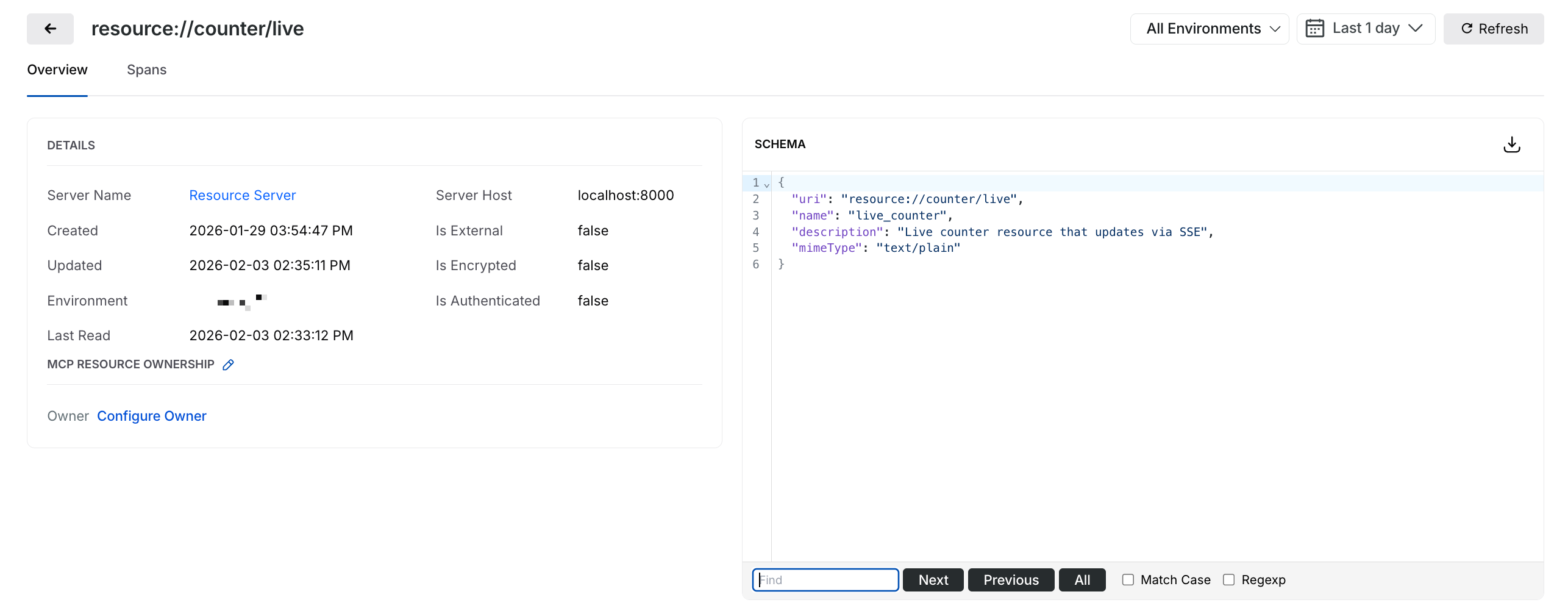Click the "description" line in the schema
The width and height of the screenshot is (1568, 611).
1002,232
